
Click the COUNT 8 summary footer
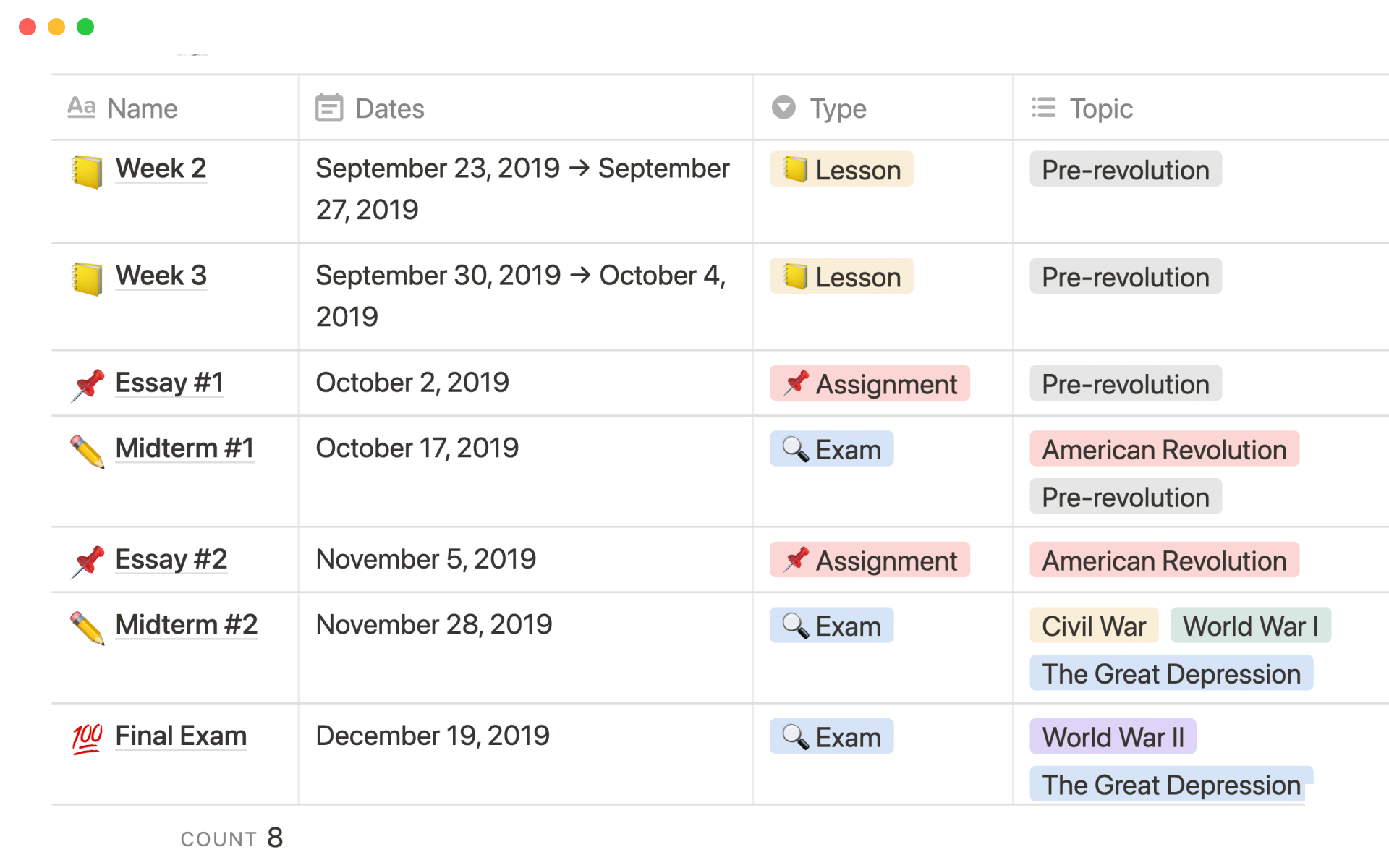231,838
